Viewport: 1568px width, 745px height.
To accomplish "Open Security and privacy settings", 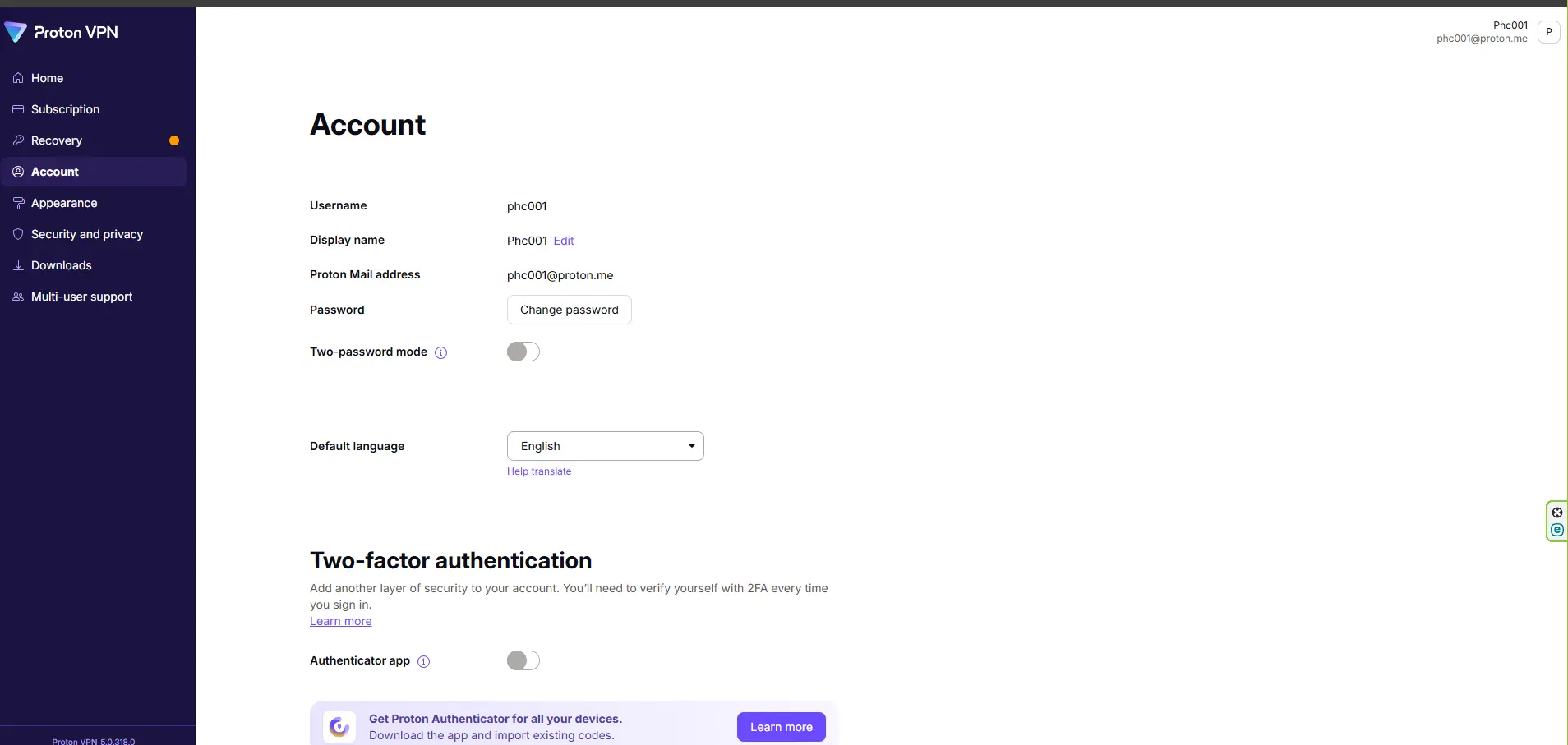I will click(94, 234).
